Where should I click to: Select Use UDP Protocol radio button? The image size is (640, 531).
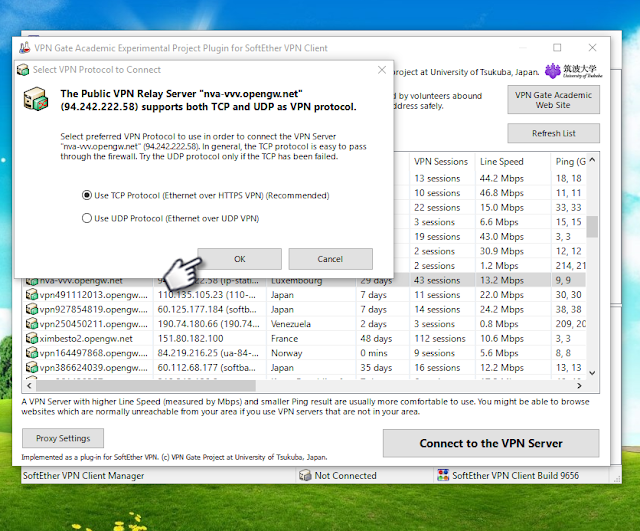click(87, 218)
